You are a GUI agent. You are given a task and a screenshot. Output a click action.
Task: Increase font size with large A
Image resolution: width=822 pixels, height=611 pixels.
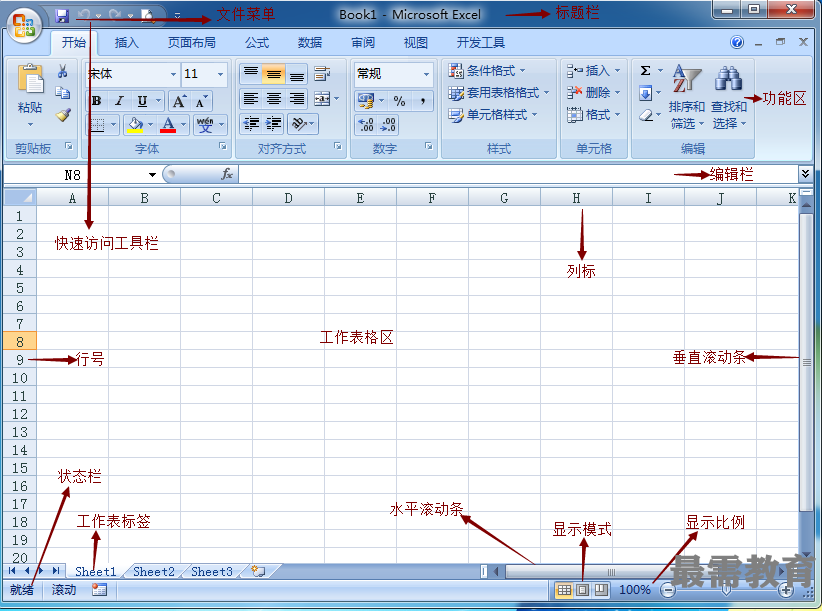(179, 101)
